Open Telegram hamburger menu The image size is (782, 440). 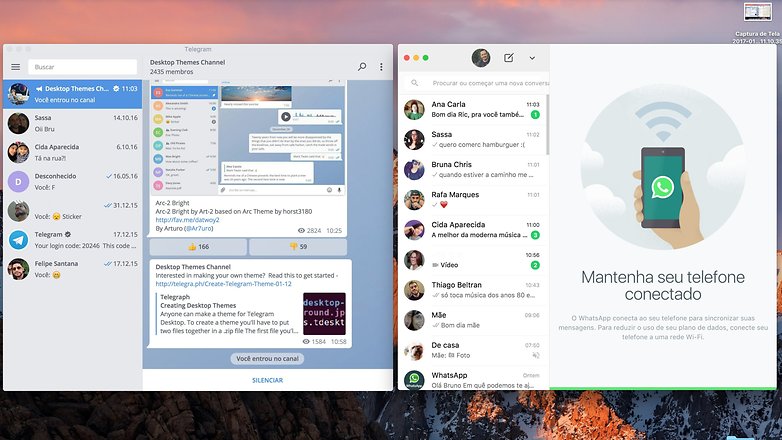tap(15, 67)
